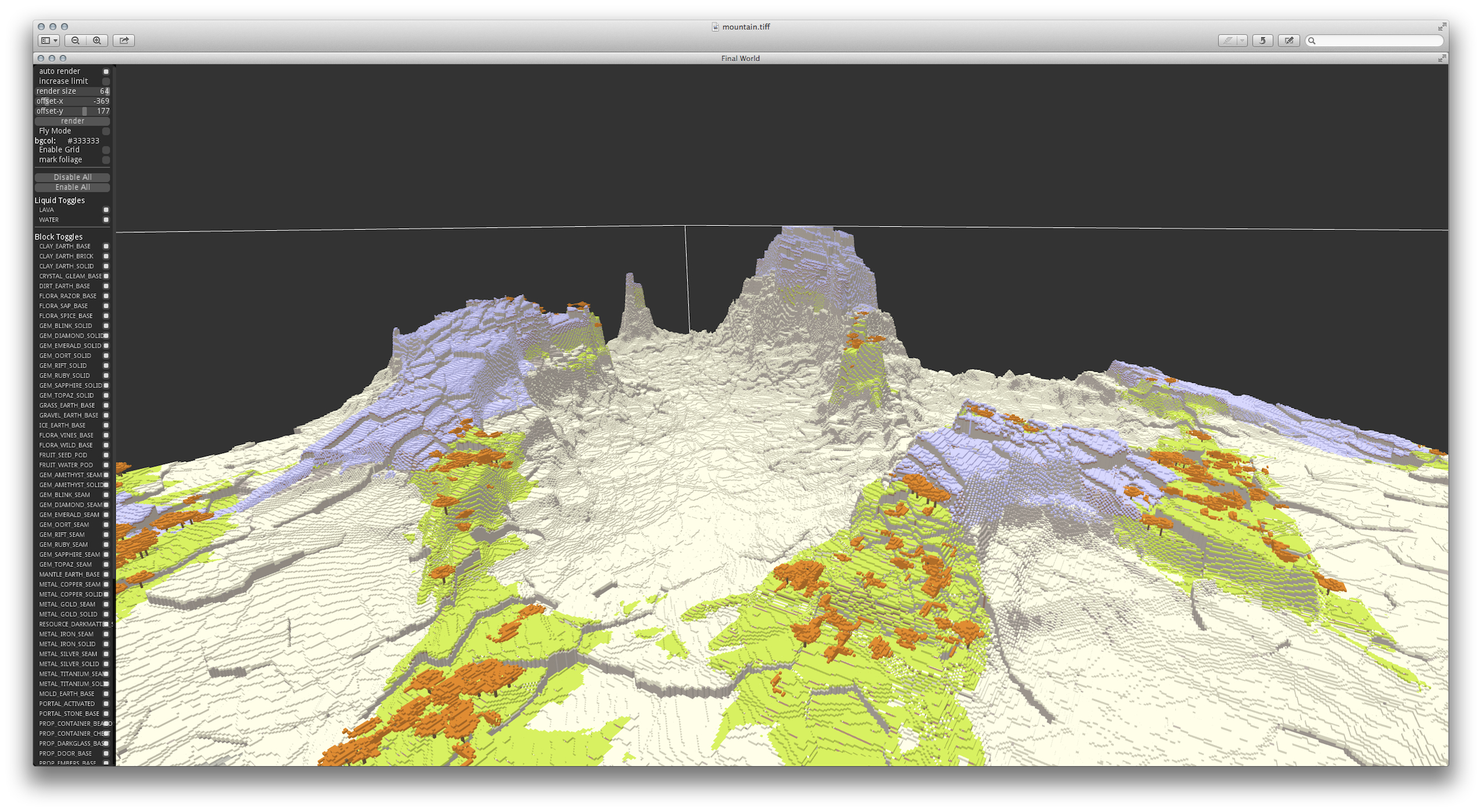Viewport: 1482px width, 812px height.
Task: Click the zoom out magnifier icon
Action: [76, 41]
